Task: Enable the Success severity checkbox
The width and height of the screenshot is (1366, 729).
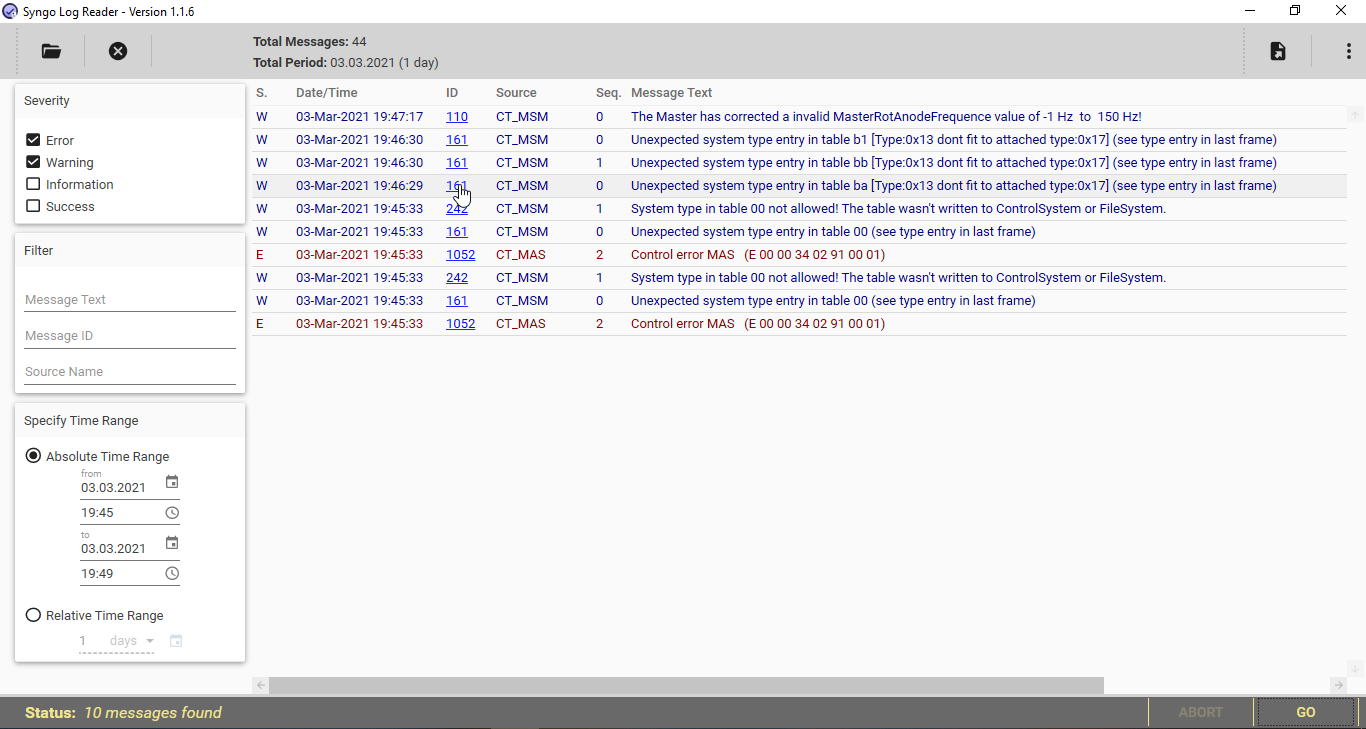Action: (33, 206)
